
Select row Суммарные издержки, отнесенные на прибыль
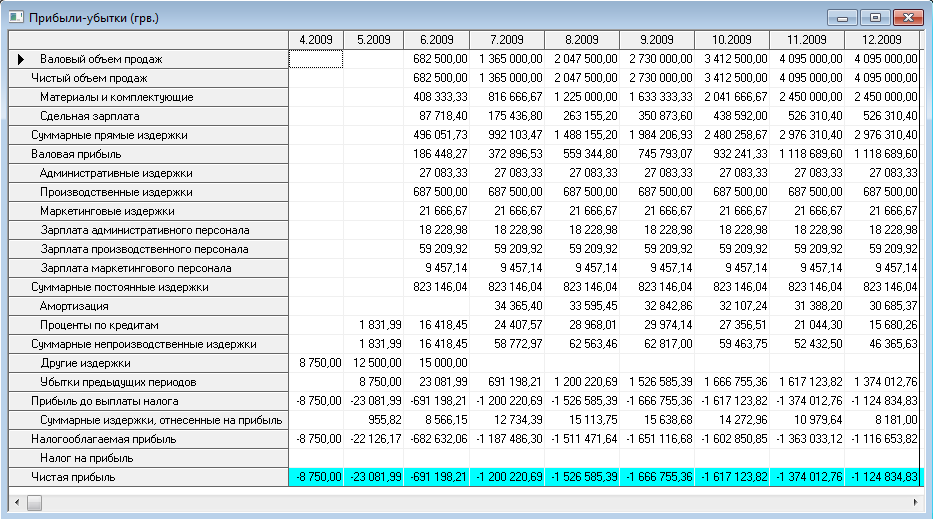point(149,421)
